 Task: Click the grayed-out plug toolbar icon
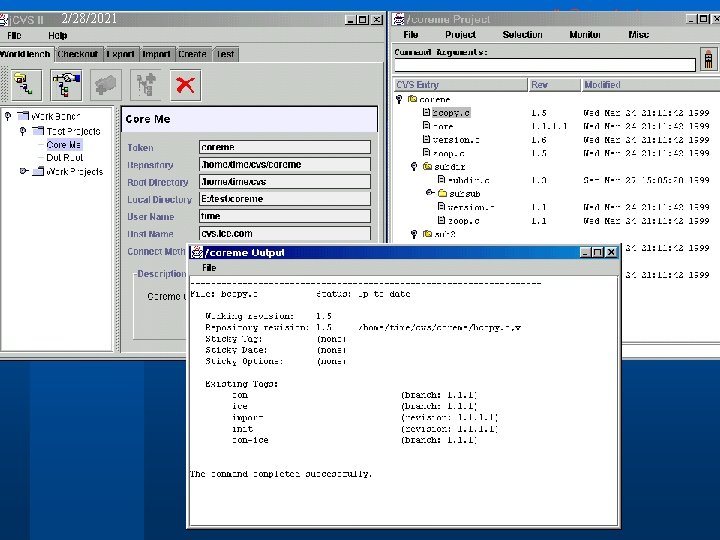106,85
